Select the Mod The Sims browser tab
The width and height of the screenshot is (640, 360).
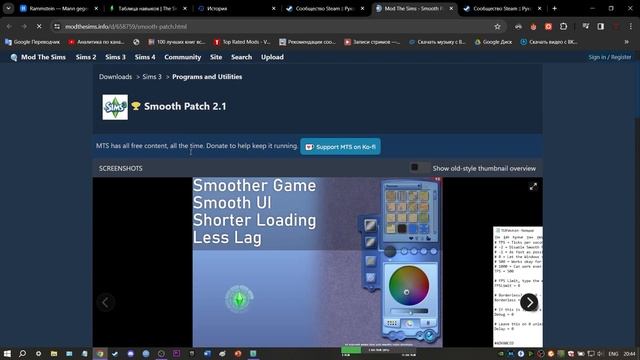click(414, 8)
